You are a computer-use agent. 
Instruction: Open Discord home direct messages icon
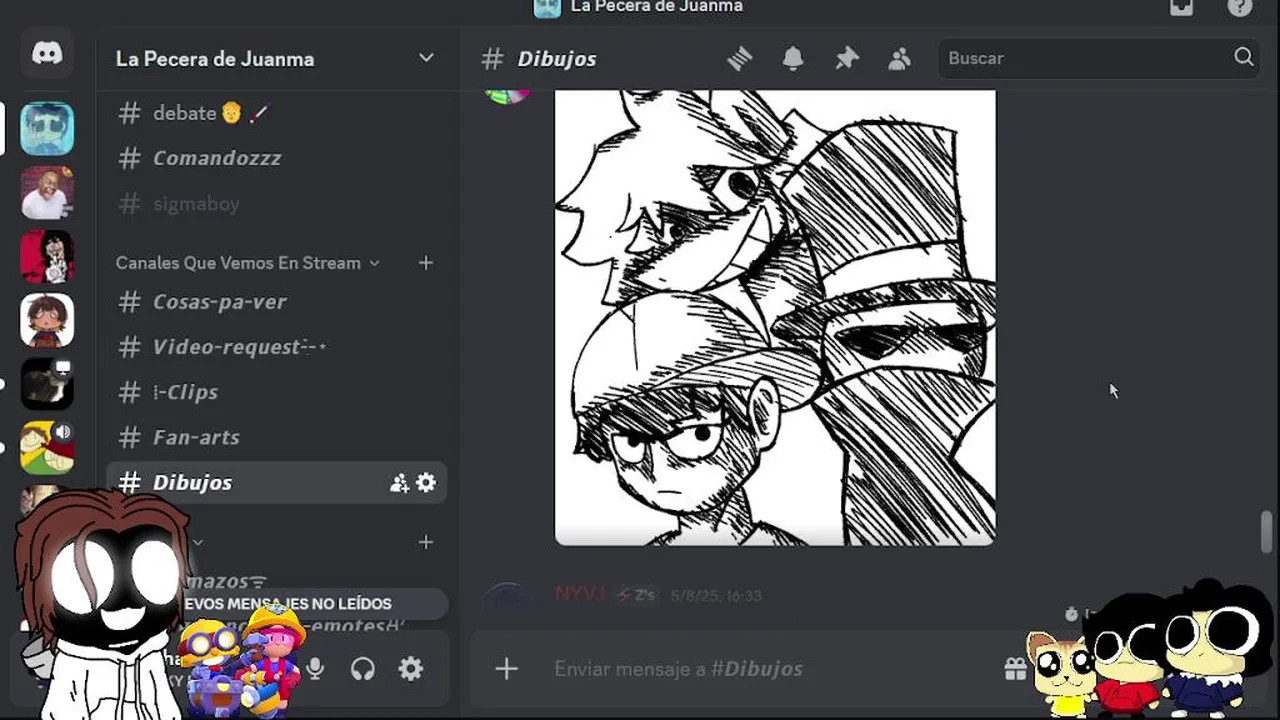pos(47,55)
